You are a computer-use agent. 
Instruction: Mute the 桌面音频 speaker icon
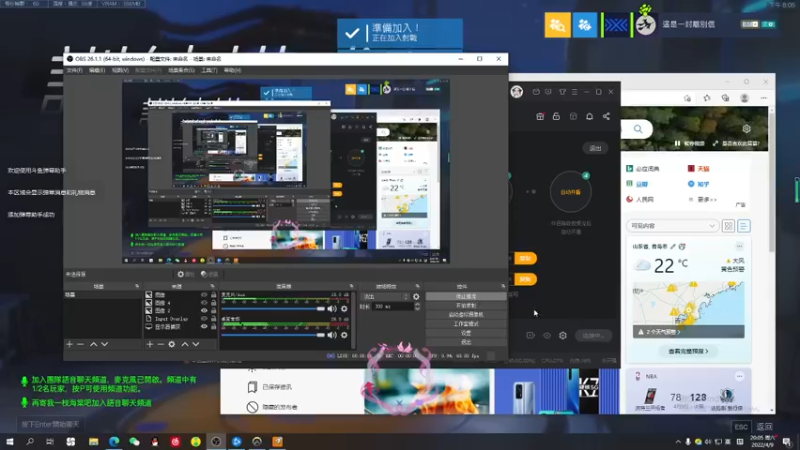pyautogui.click(x=332, y=335)
